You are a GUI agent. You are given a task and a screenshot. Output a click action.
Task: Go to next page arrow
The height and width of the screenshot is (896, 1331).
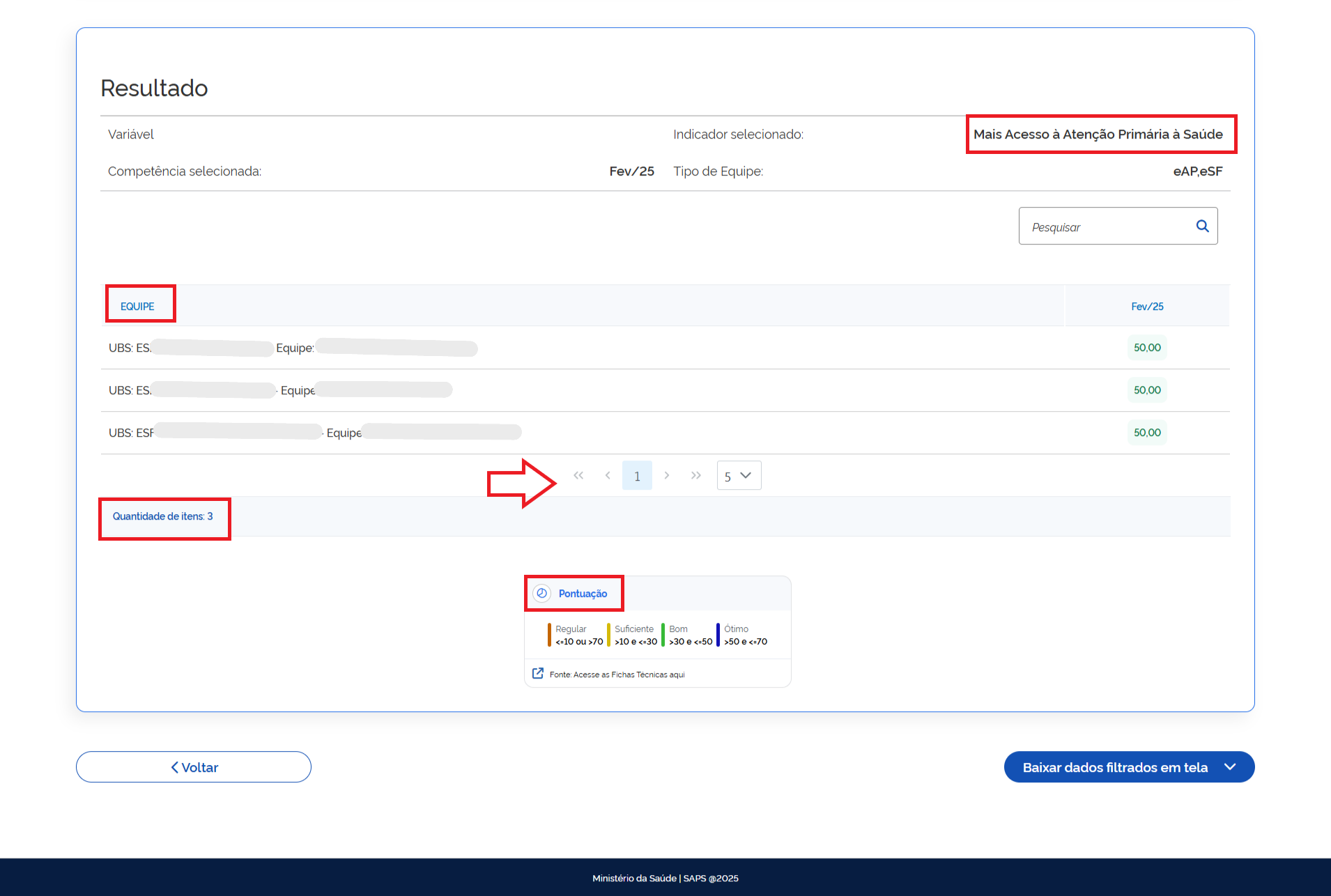tap(667, 475)
